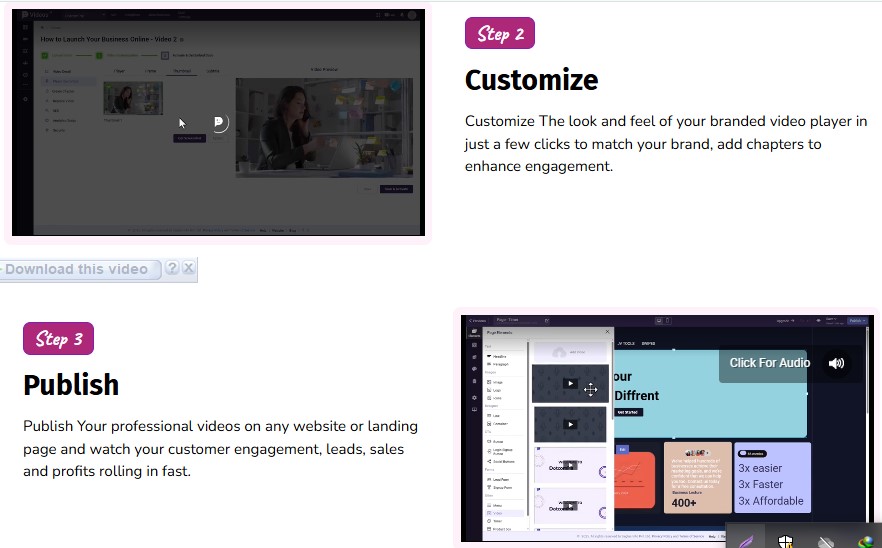Viewport: 882px width, 548px height.
Task: Click the Download this video button
Action: 78,269
